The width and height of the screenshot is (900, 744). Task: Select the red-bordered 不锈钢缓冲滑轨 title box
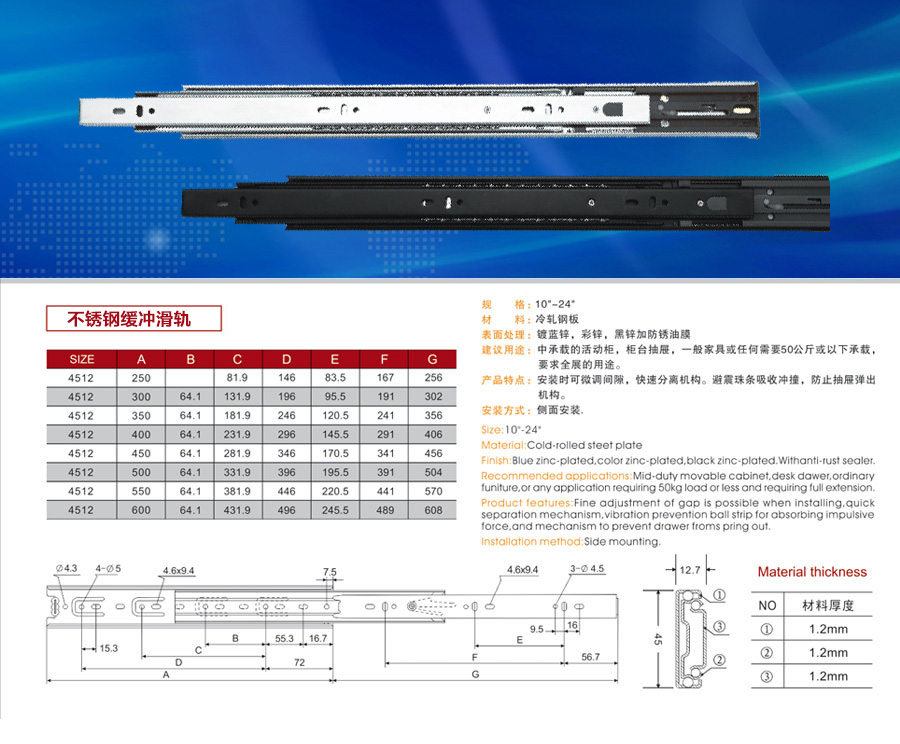(129, 320)
